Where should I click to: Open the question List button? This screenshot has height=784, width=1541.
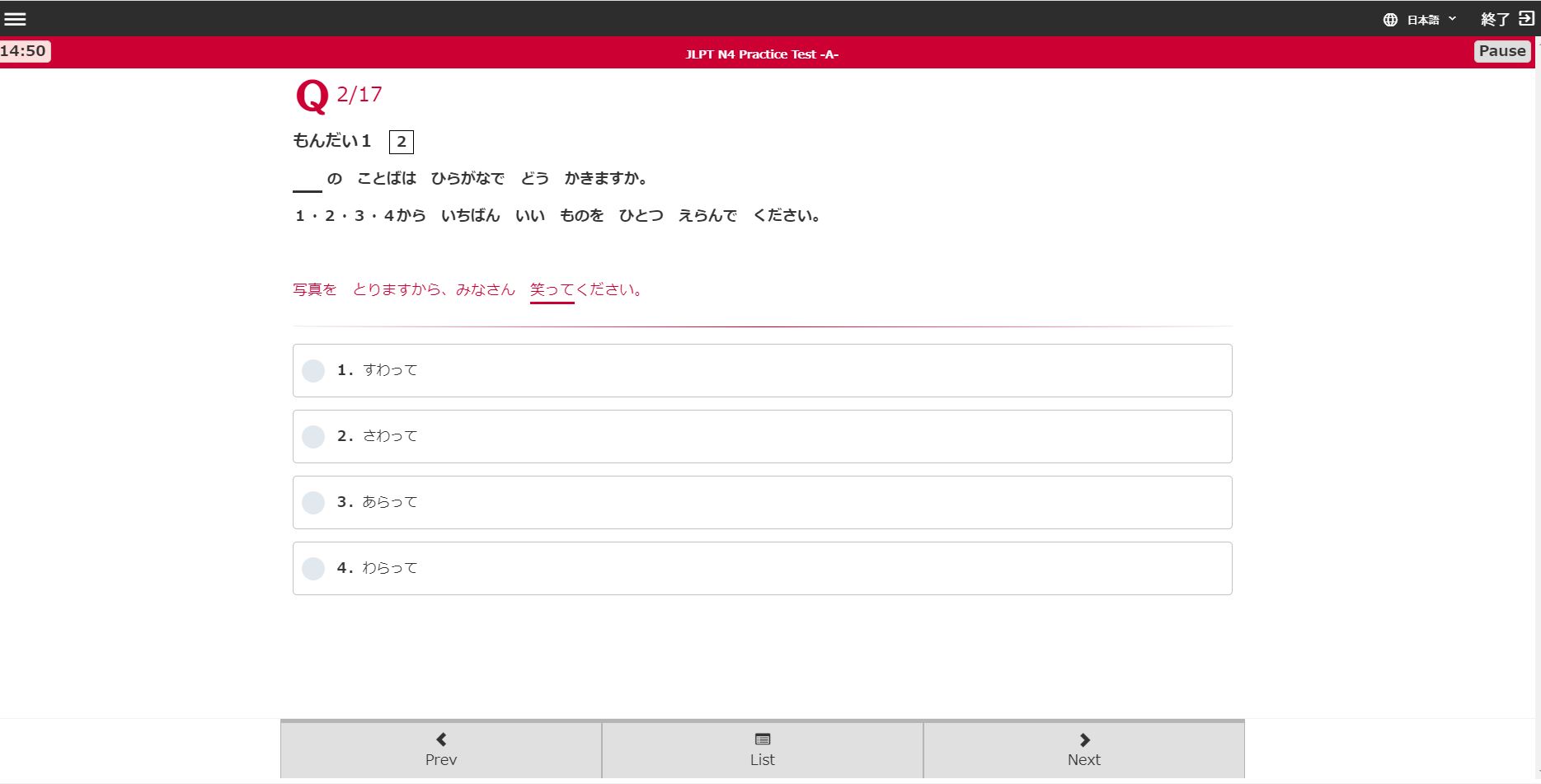763,749
